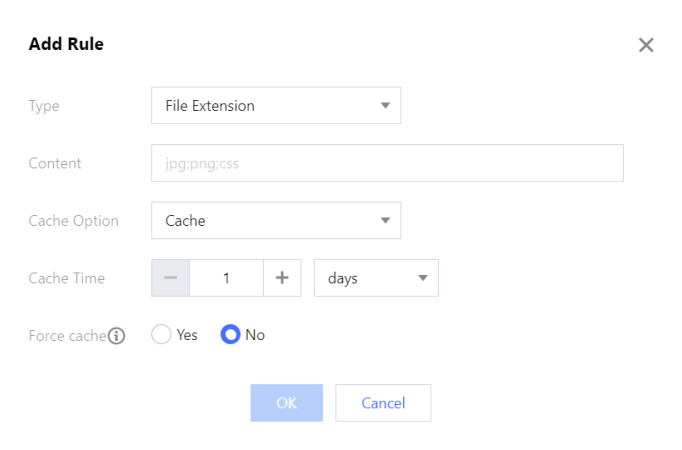682x450 pixels.
Task: Click the Force cache label text
Action: [66, 336]
